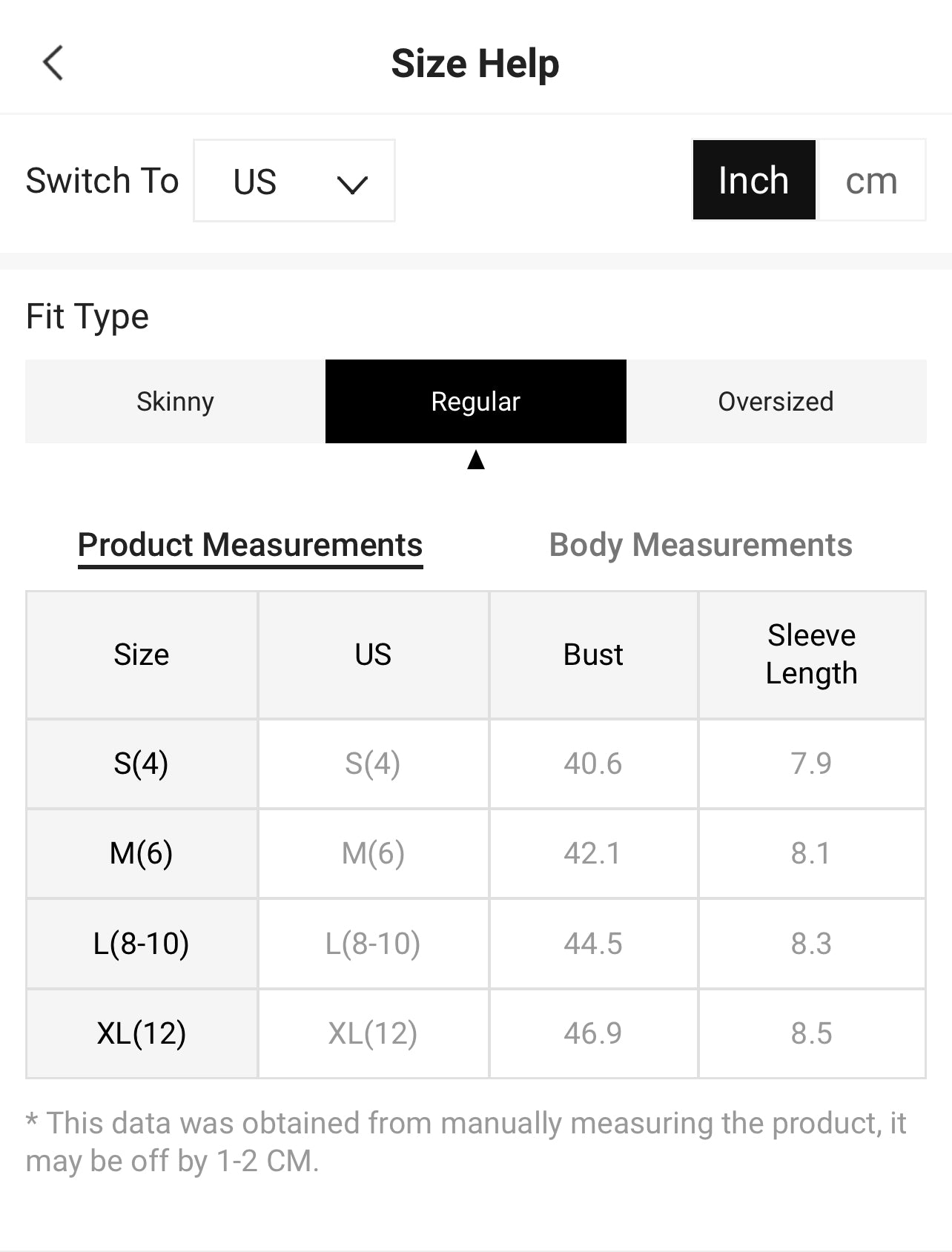Click the black triangle under Regular
The image size is (952, 1252).
click(476, 460)
